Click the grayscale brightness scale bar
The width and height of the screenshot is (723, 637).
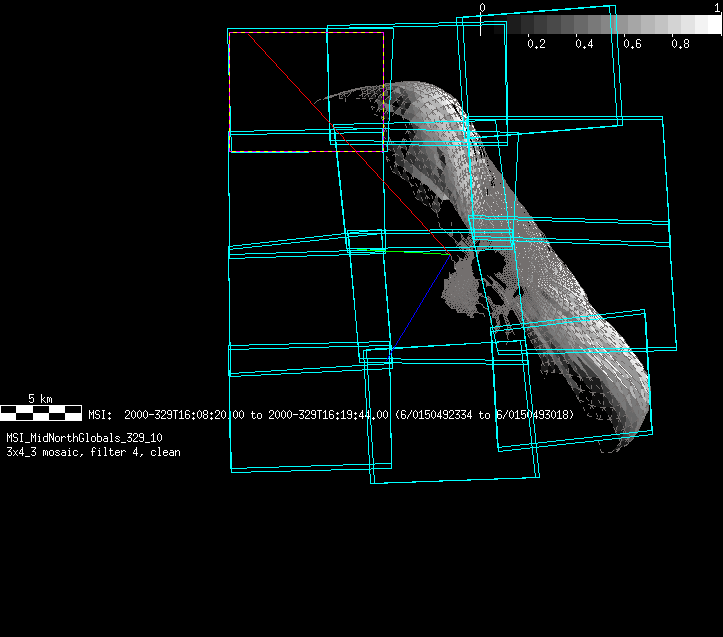600,25
